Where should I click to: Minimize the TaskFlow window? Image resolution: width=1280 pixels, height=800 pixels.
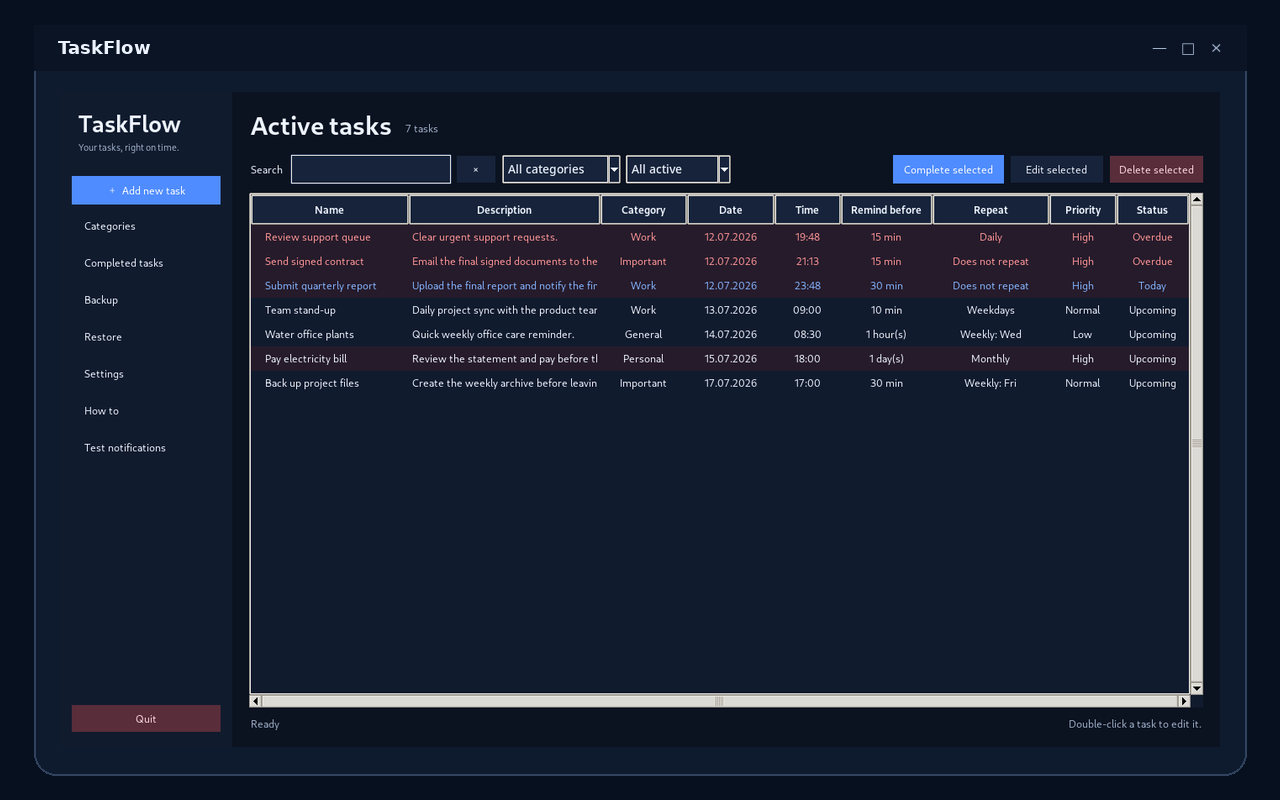tap(1159, 48)
